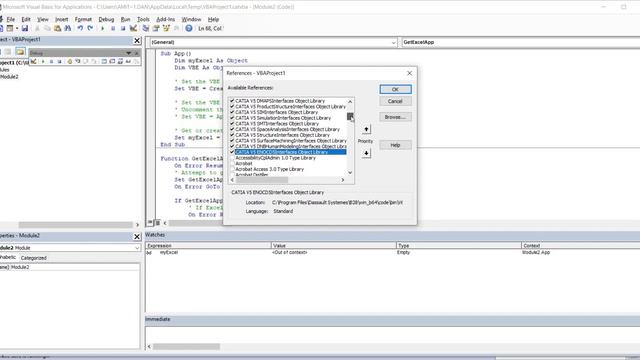Open the Debug menu

(106, 19)
